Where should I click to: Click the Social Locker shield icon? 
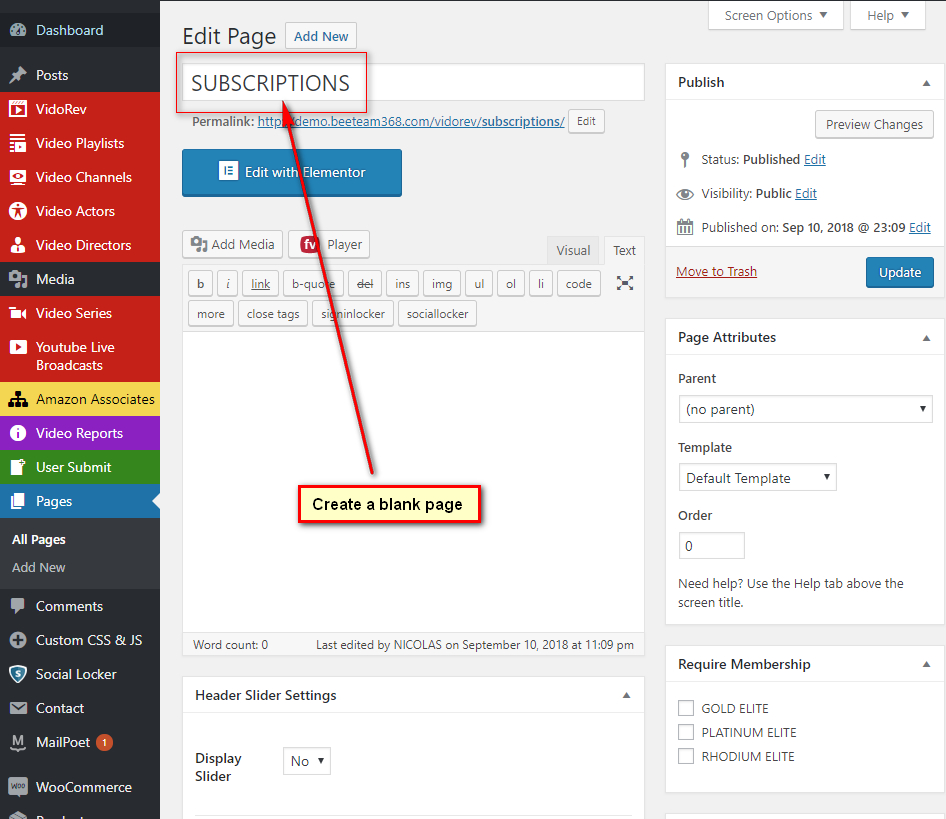click(18, 674)
